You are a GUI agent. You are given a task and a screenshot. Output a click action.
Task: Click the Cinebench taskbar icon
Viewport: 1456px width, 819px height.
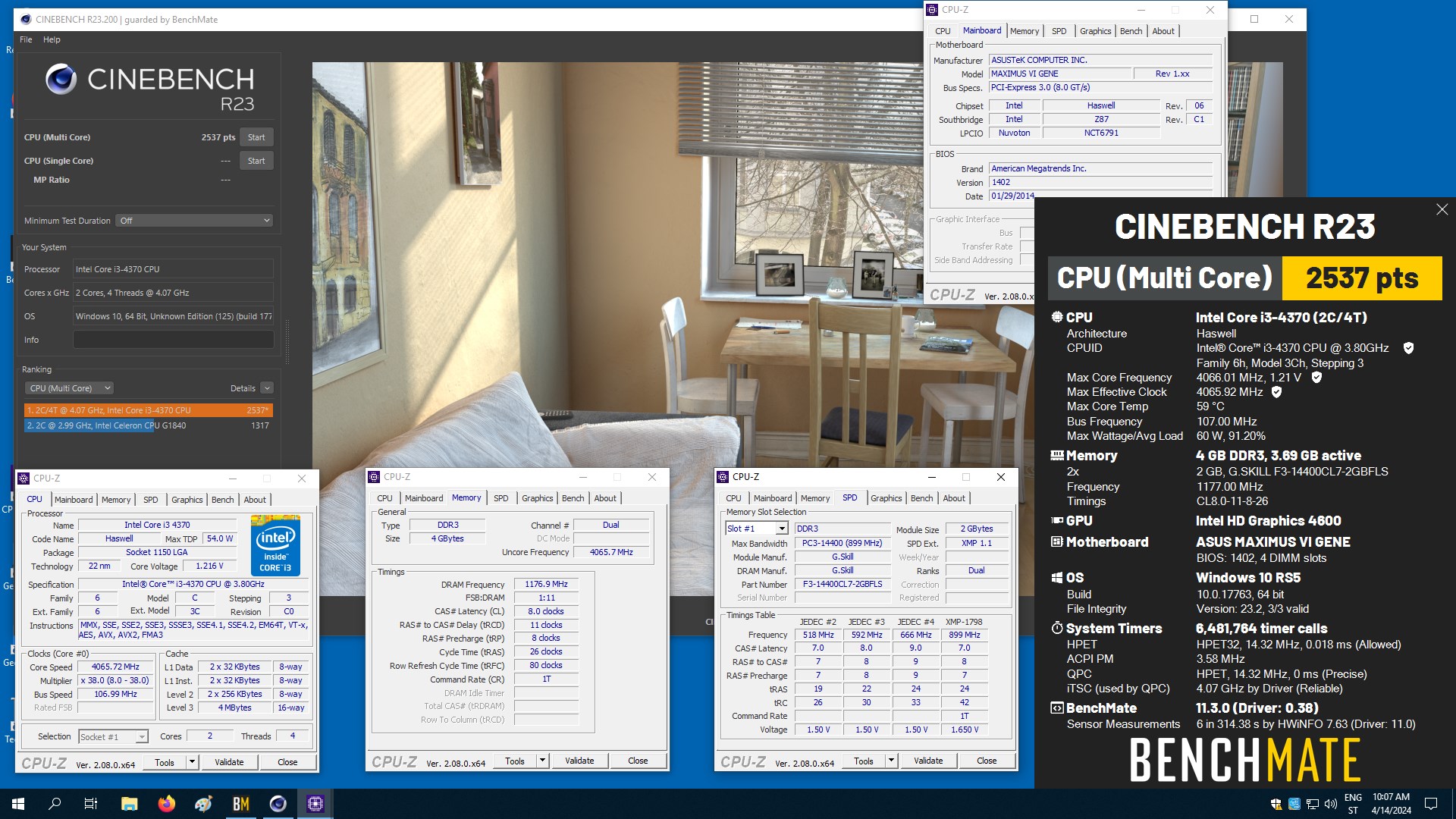click(278, 804)
